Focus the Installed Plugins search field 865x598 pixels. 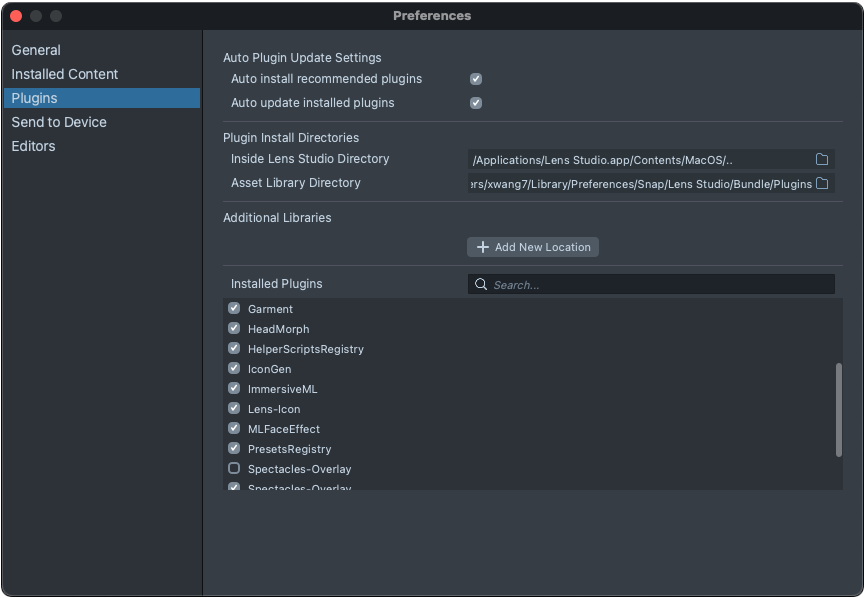(660, 285)
